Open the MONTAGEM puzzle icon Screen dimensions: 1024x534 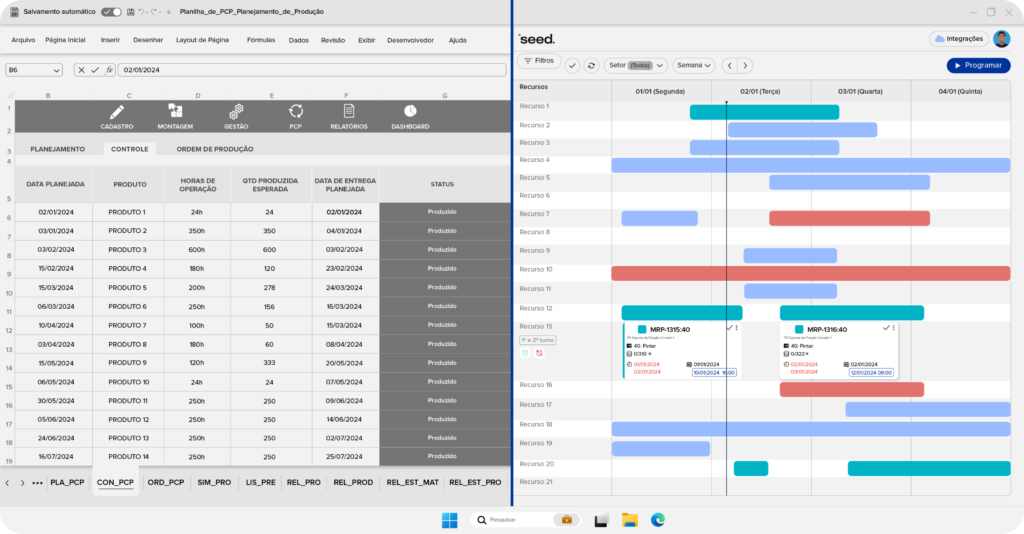tap(175, 111)
